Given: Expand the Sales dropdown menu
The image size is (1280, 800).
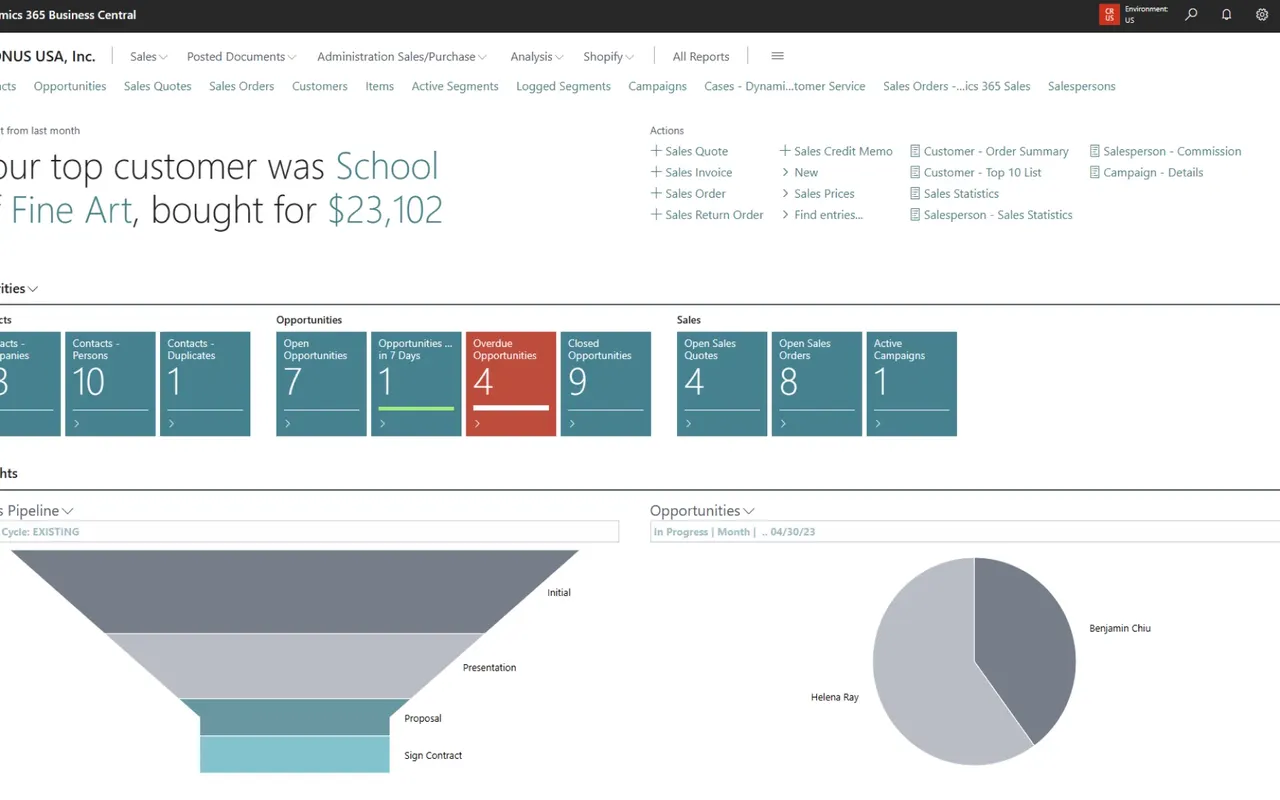Looking at the screenshot, I should [149, 57].
